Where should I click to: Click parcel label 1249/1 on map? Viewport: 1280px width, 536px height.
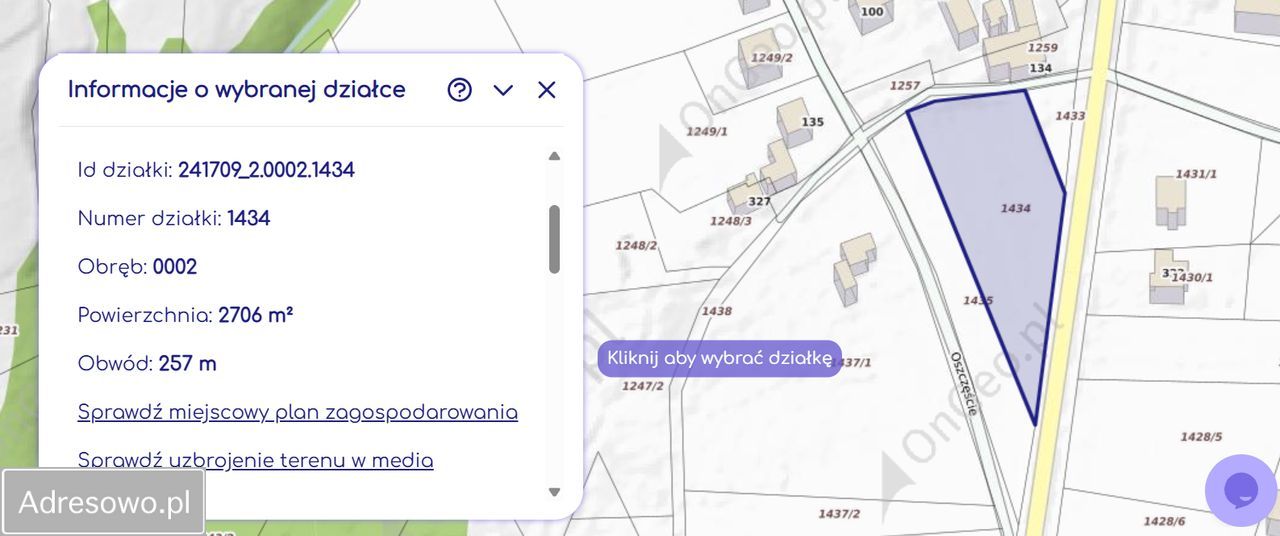click(707, 132)
